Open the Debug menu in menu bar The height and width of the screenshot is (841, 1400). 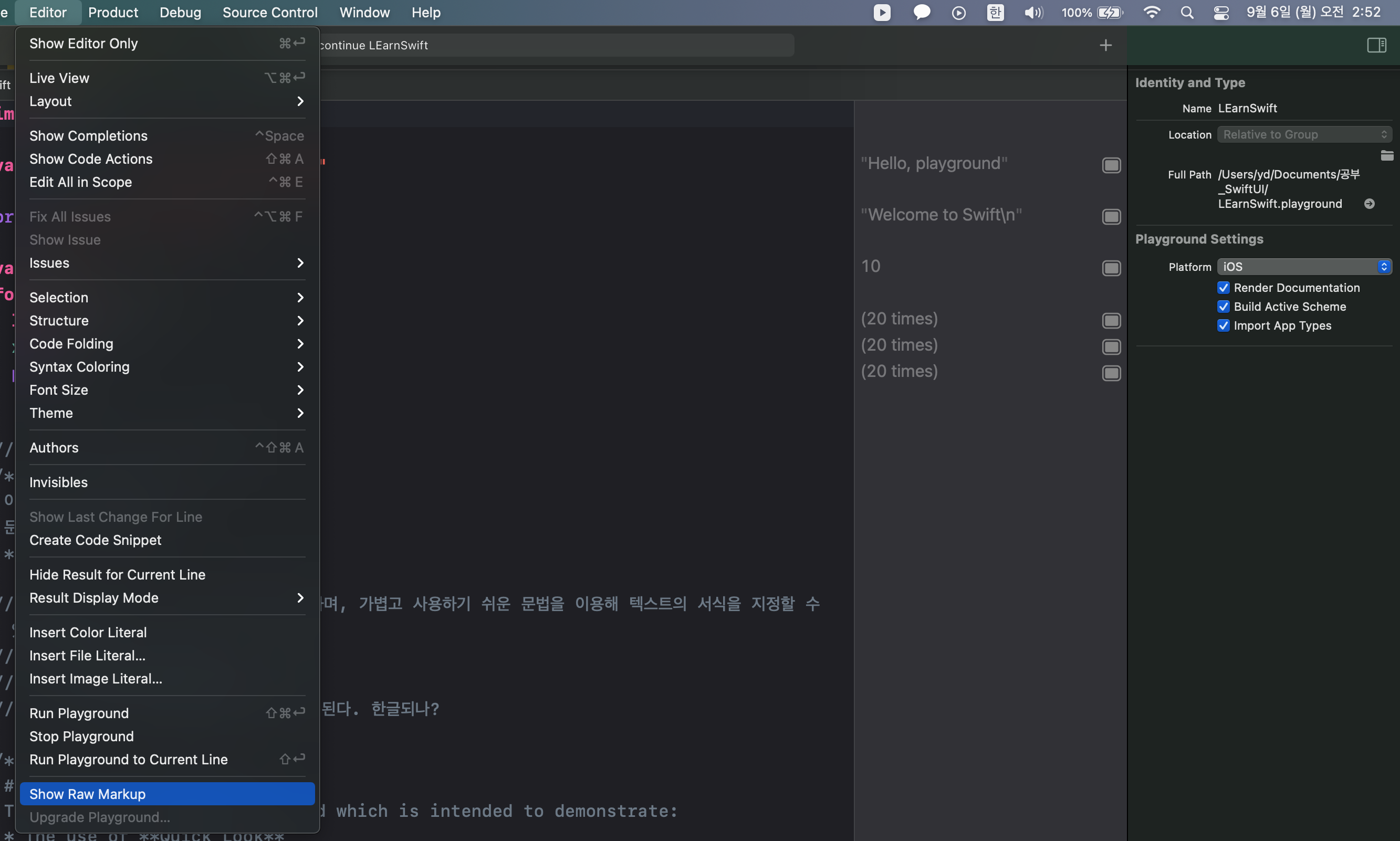pos(180,13)
